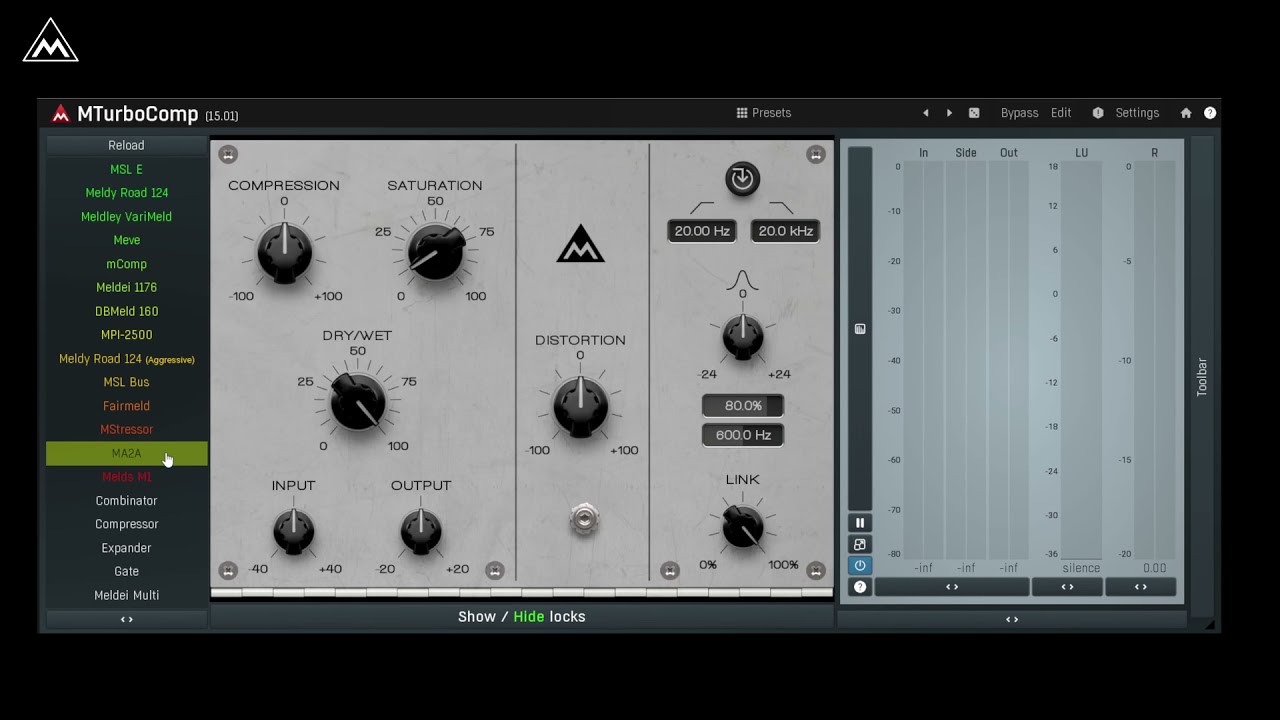Go to the previous preset arrow
This screenshot has height=720, width=1280.
[x=925, y=113]
